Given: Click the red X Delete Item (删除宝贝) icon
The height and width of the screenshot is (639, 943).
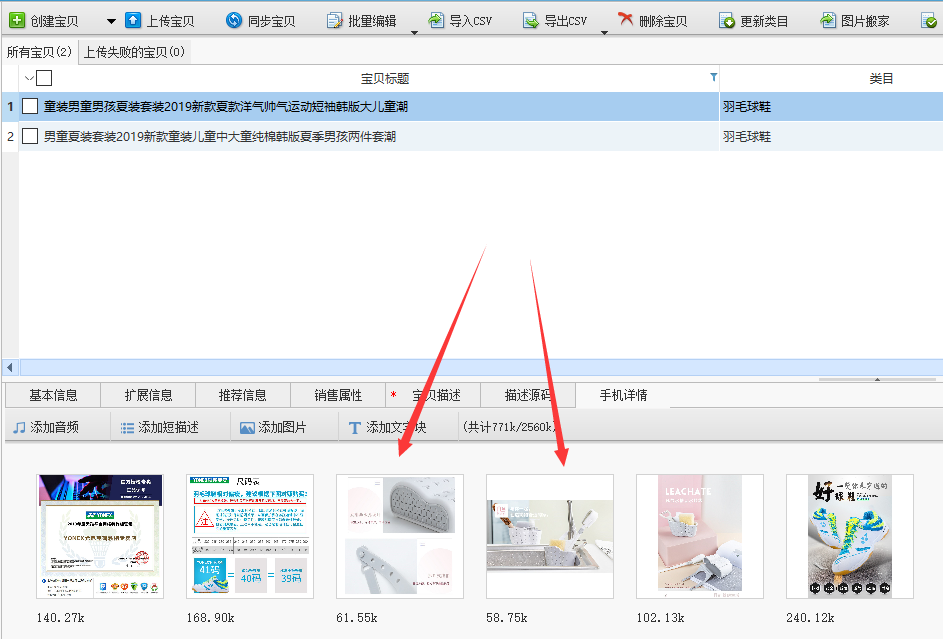Looking at the screenshot, I should 626,20.
